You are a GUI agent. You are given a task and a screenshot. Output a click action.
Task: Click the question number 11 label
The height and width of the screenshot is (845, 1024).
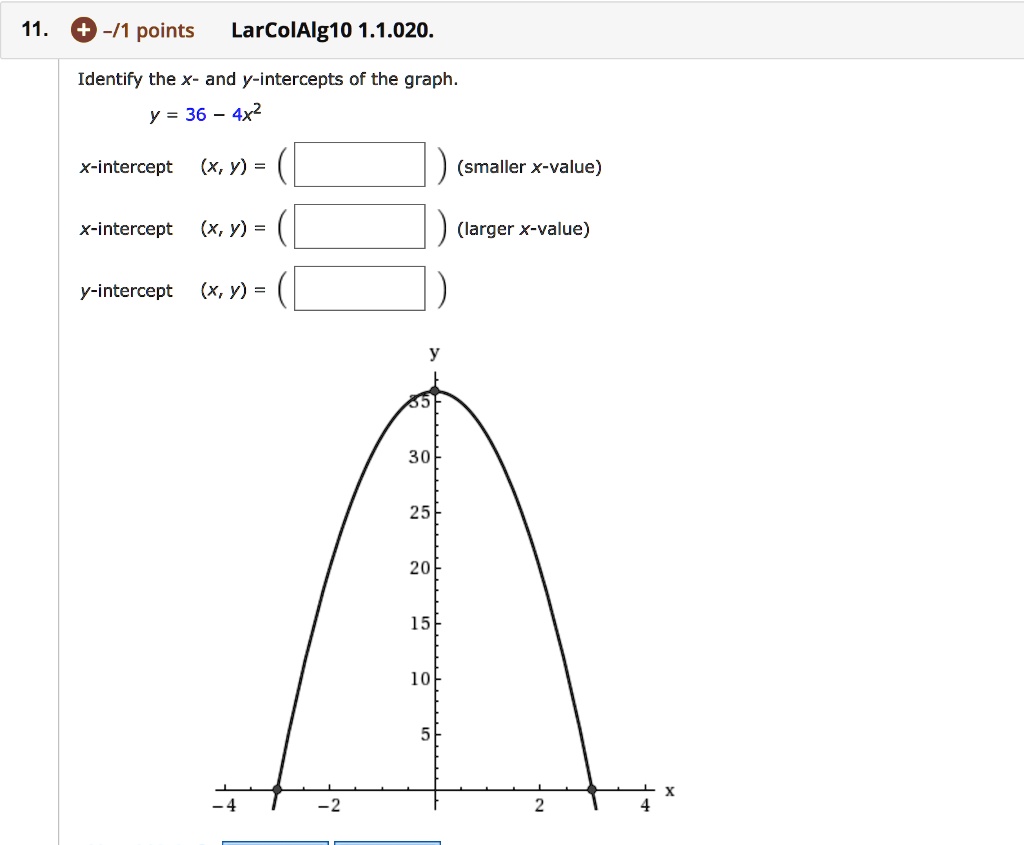tap(33, 29)
